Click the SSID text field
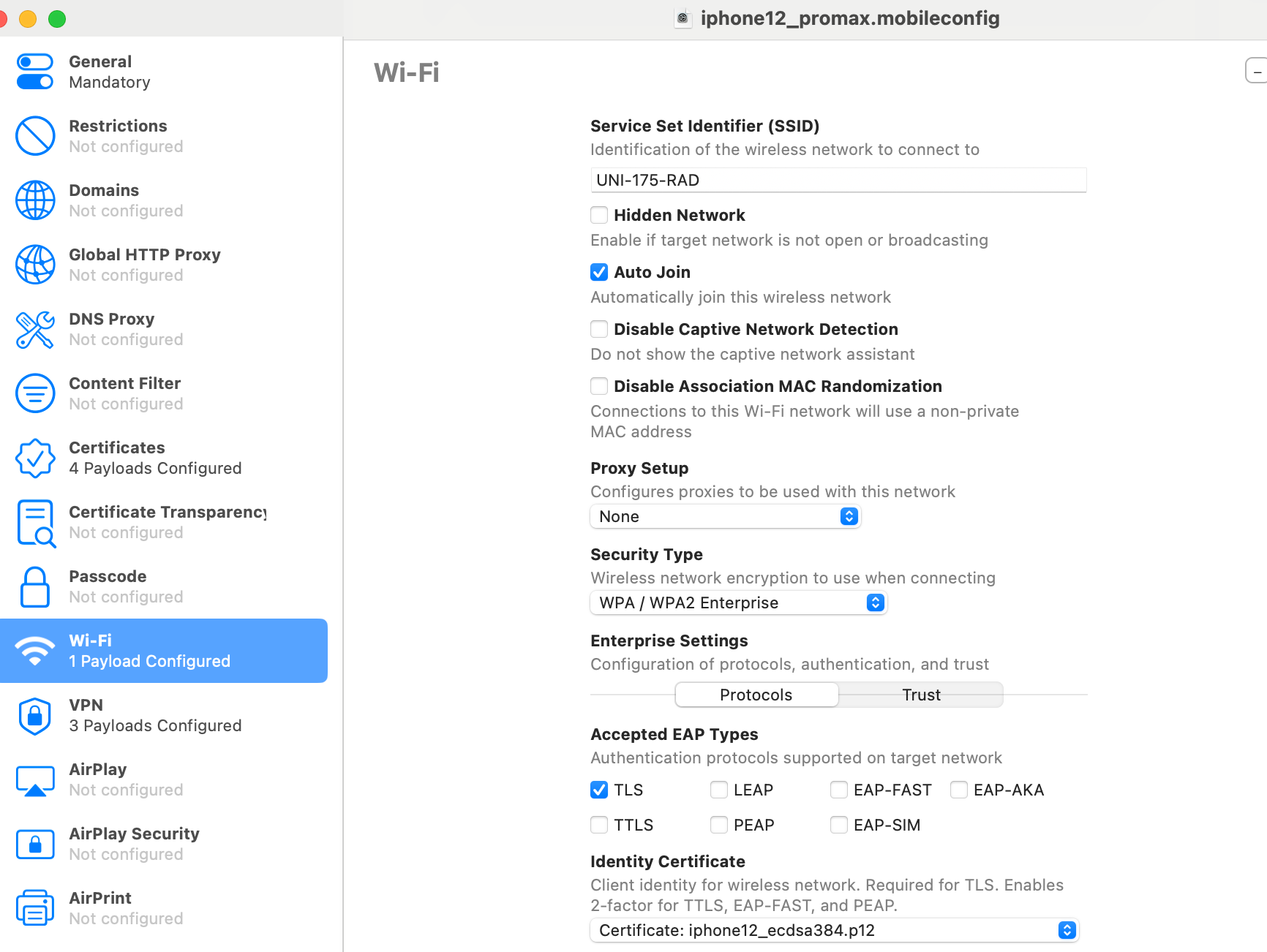The image size is (1267, 952). point(838,180)
